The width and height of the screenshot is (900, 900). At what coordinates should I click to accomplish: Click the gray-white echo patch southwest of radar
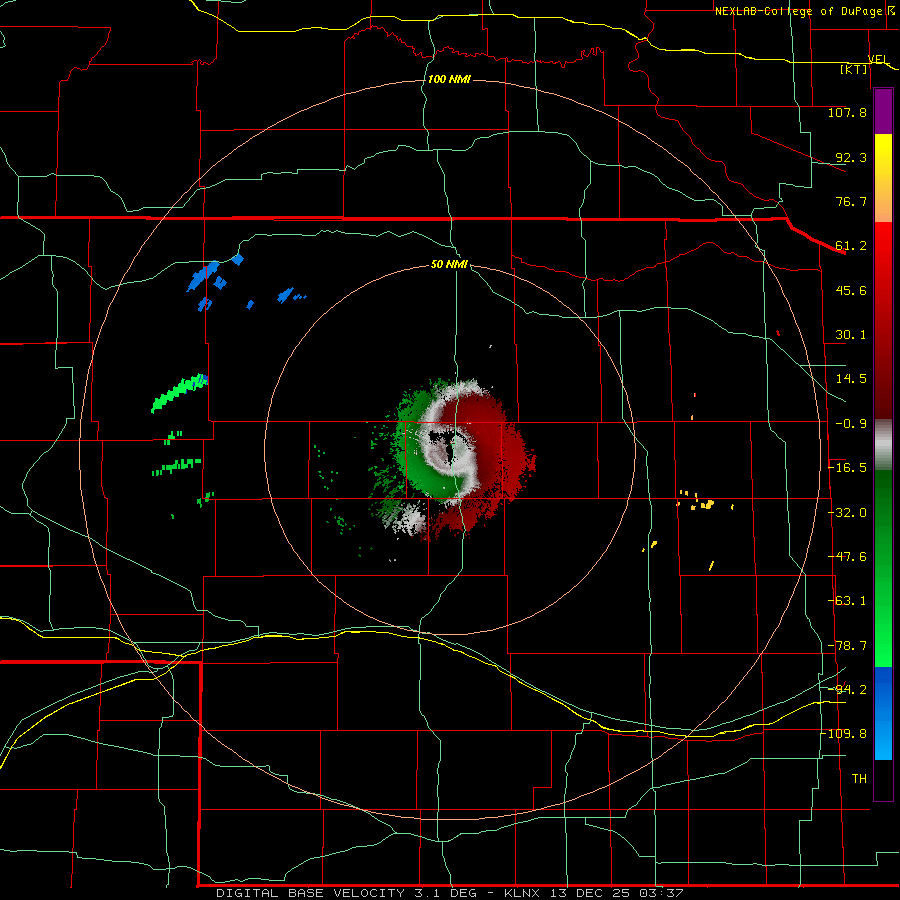click(410, 518)
